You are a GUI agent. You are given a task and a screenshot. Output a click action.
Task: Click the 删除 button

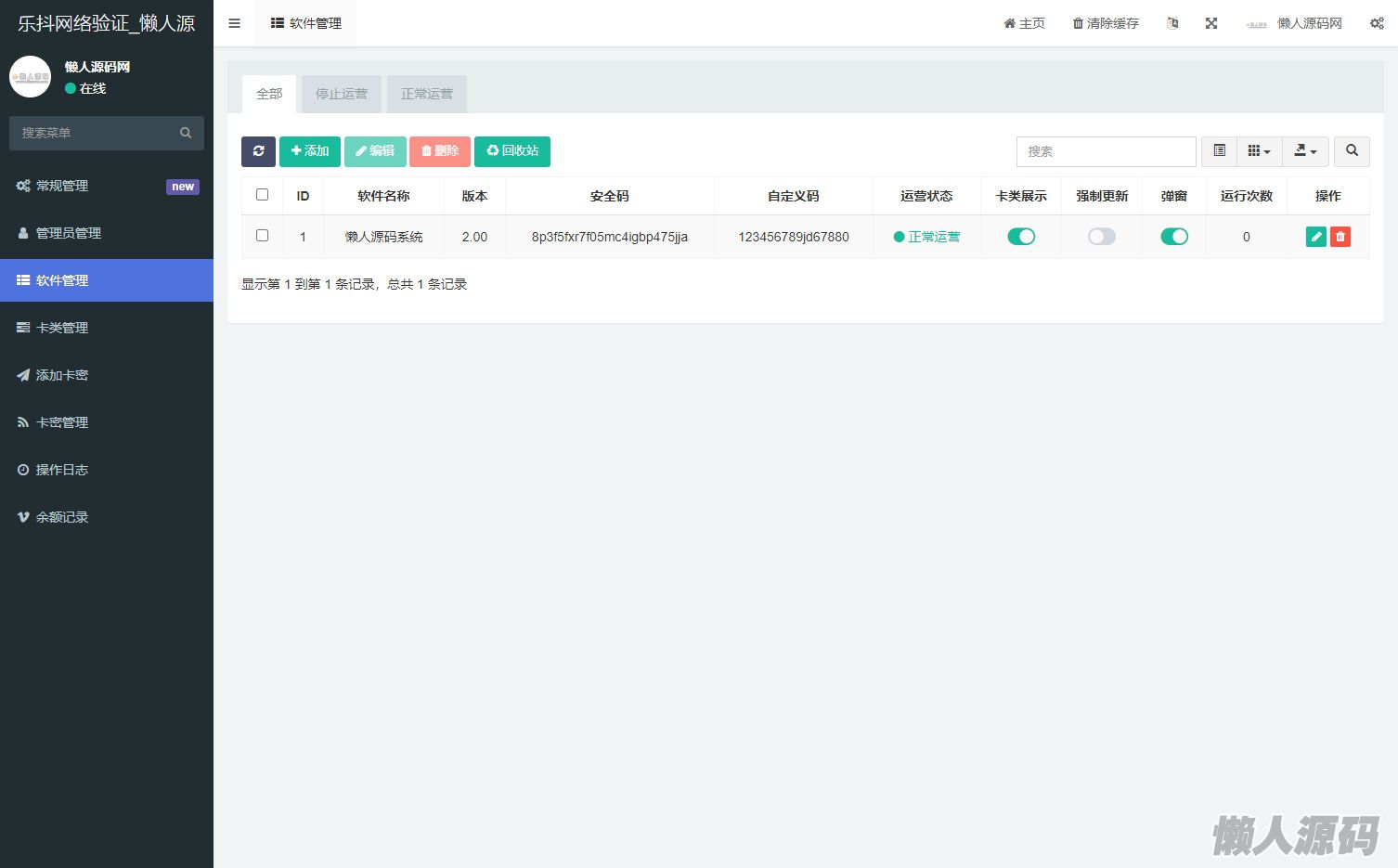[x=440, y=151]
